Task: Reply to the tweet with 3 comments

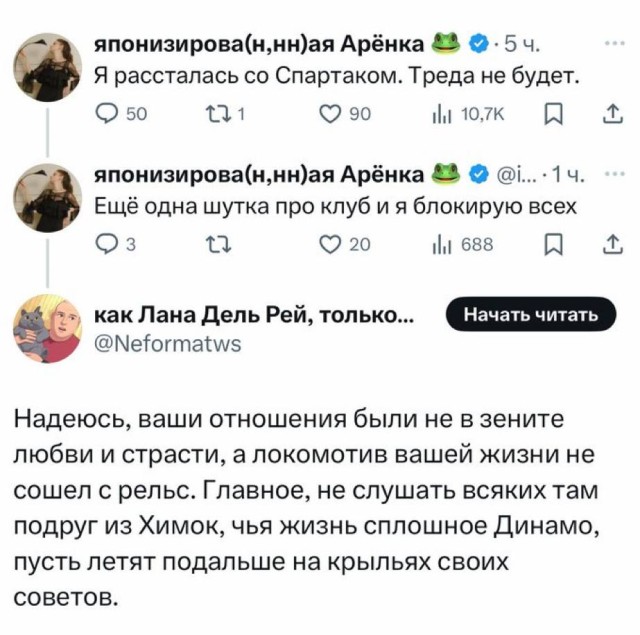Action: click(x=116, y=244)
